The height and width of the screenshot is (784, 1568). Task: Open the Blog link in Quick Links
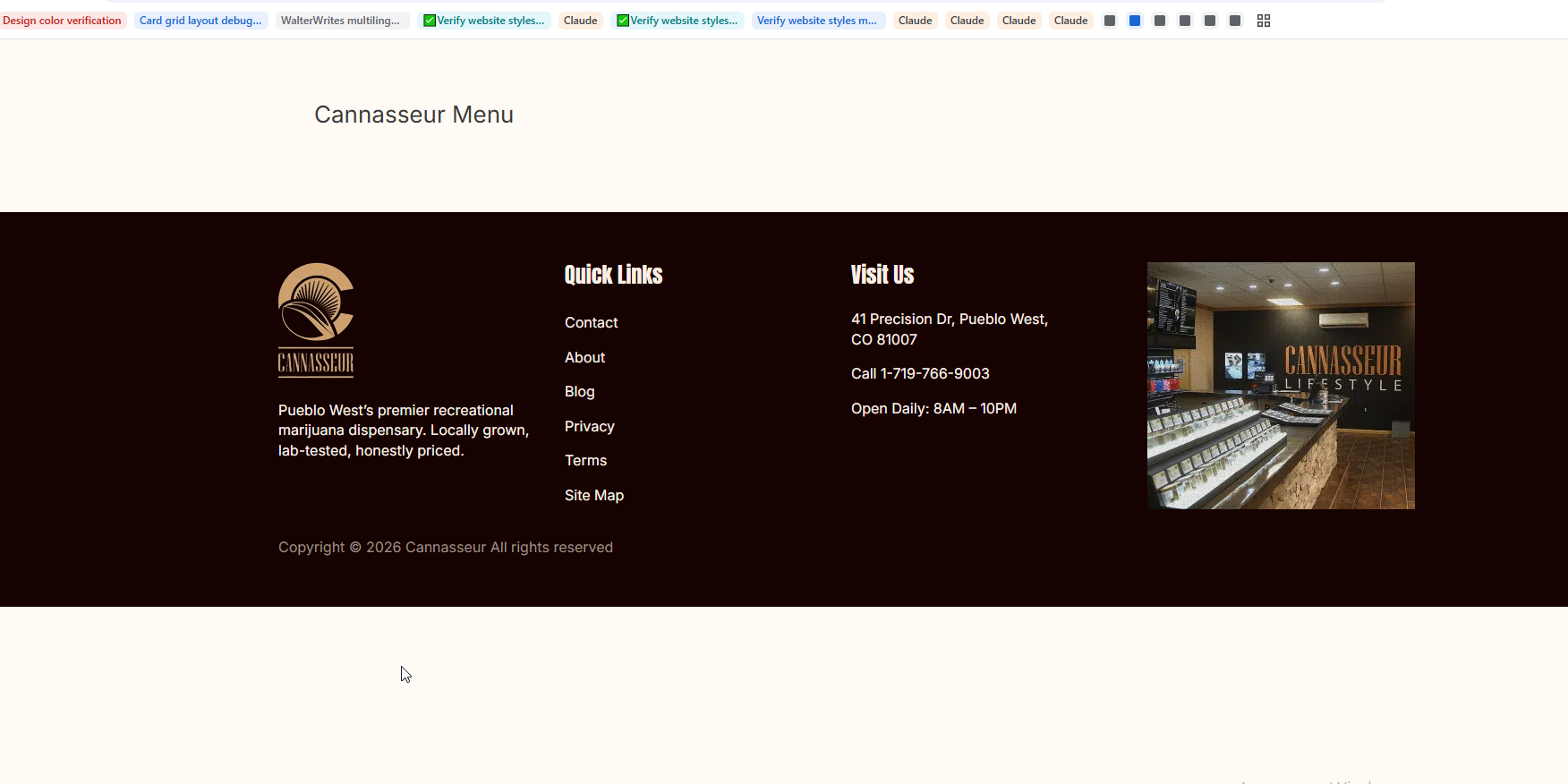pos(579,392)
